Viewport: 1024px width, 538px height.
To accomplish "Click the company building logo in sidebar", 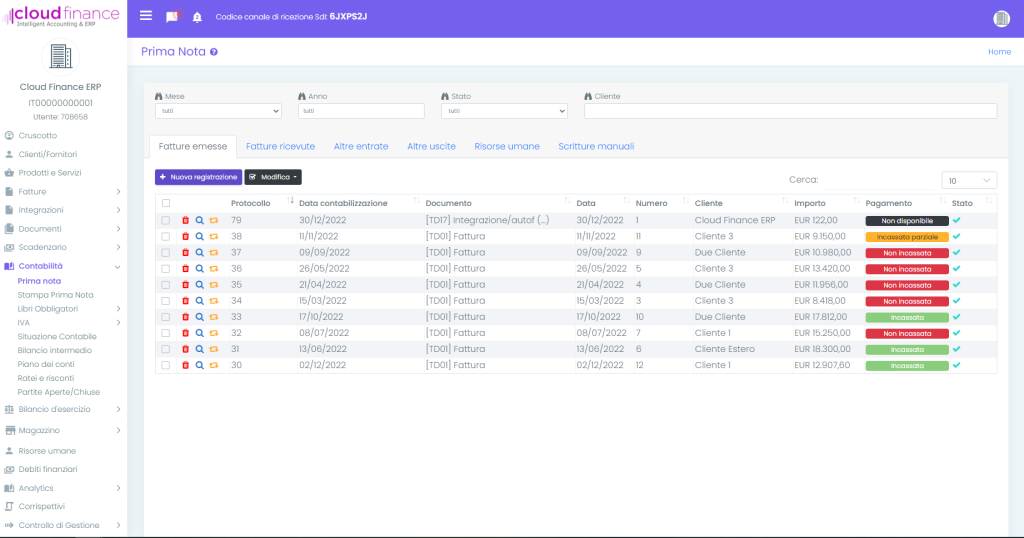I will click(x=61, y=57).
